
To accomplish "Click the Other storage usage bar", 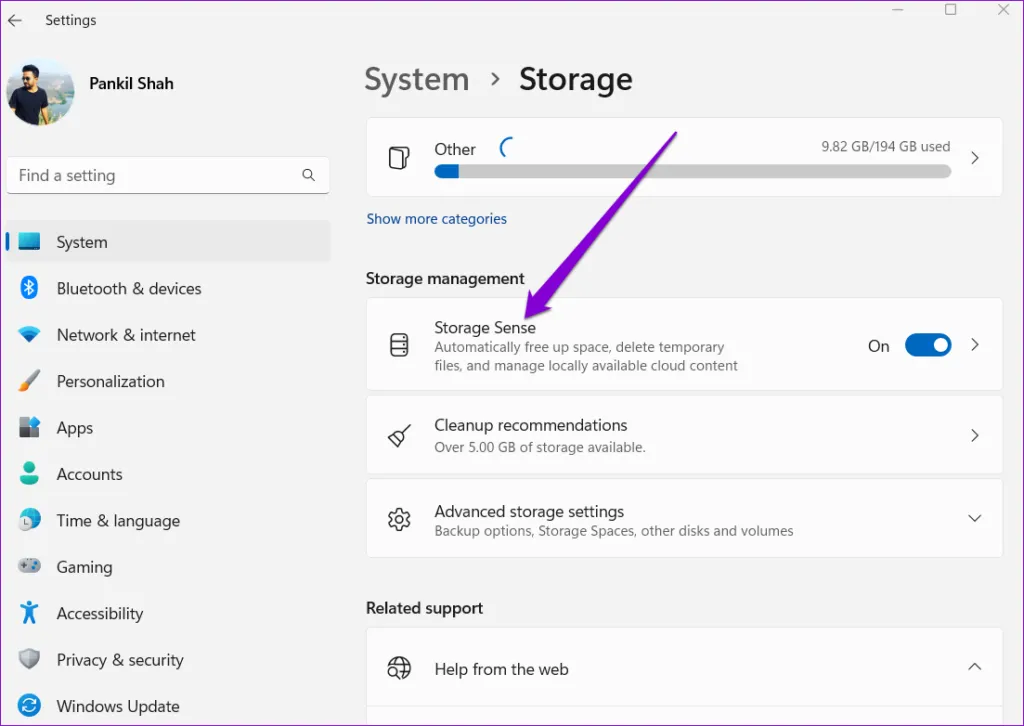I will point(692,171).
